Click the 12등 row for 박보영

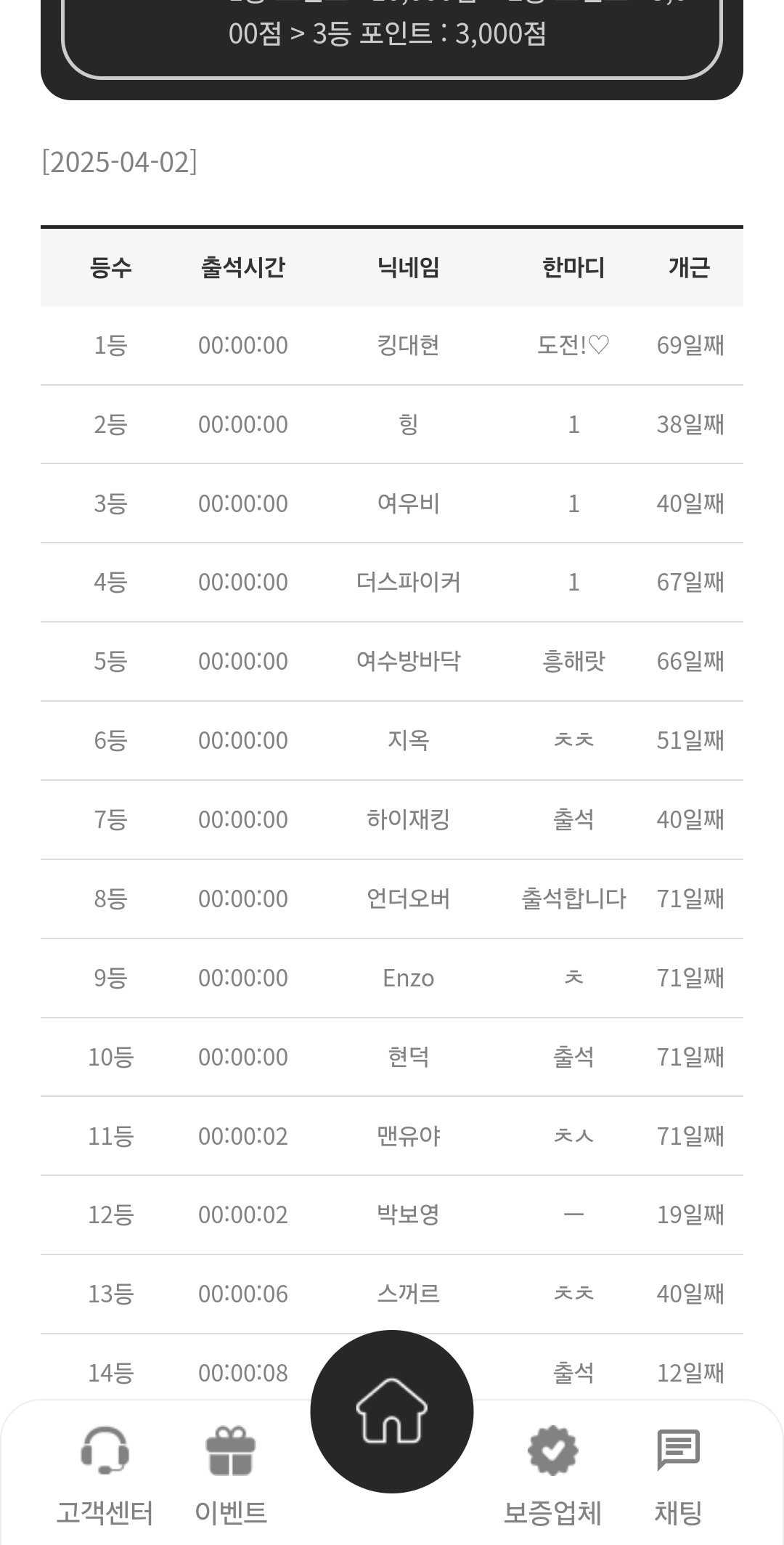pyautogui.click(x=392, y=1214)
